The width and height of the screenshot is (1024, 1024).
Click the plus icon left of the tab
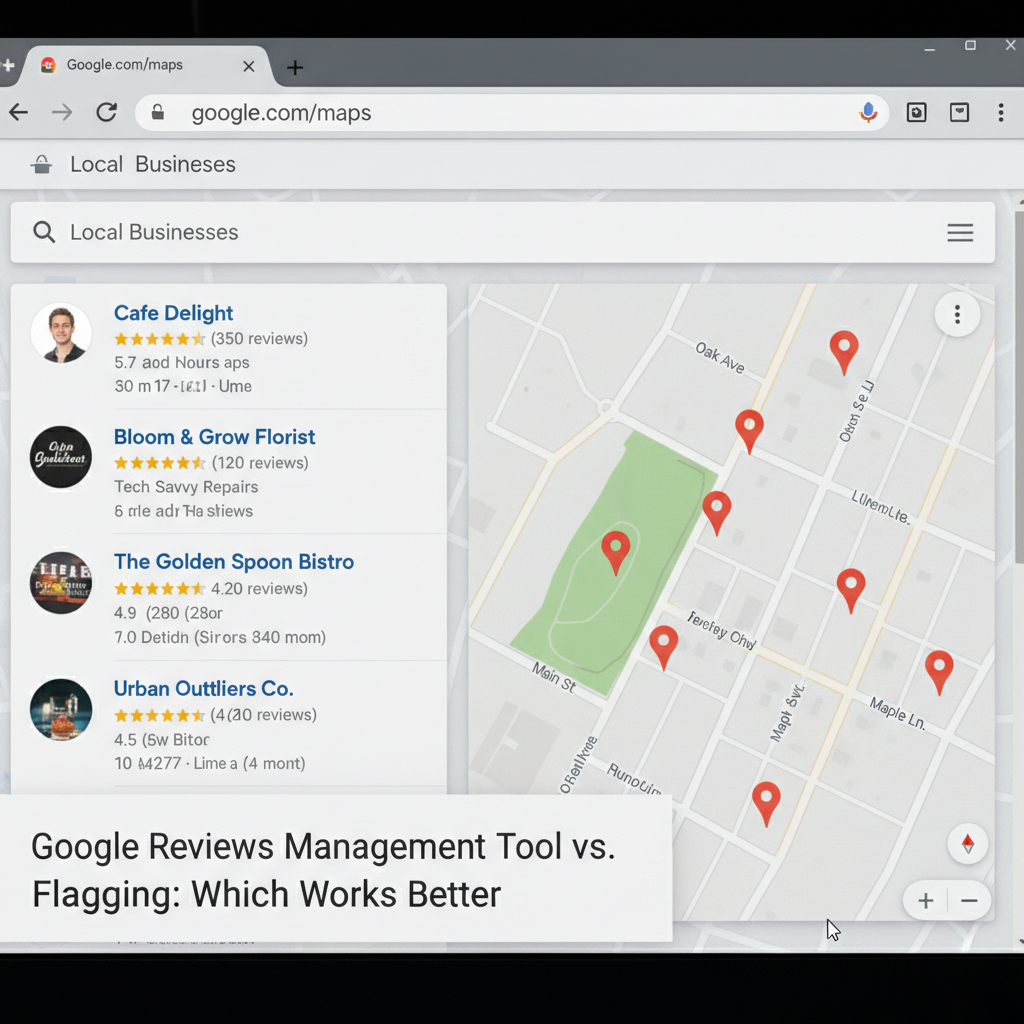tap(8, 65)
